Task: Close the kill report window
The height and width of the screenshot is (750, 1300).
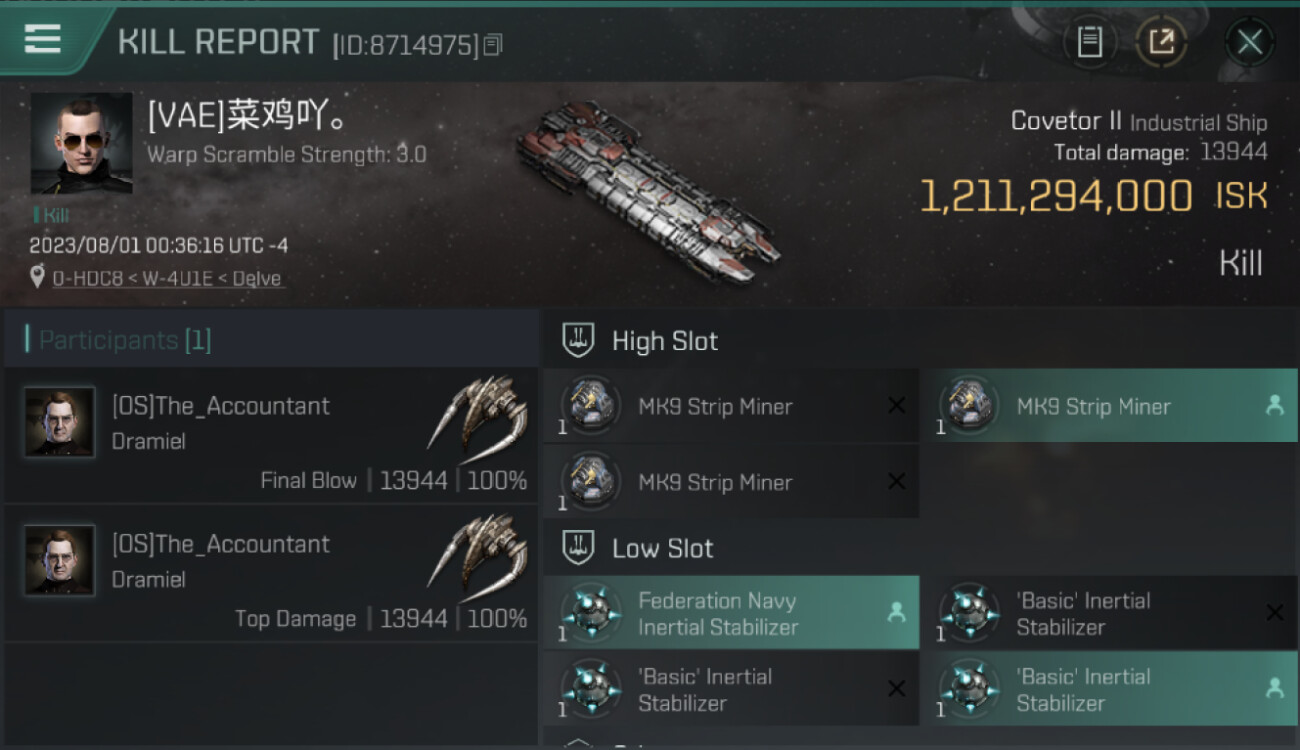Action: point(1249,42)
